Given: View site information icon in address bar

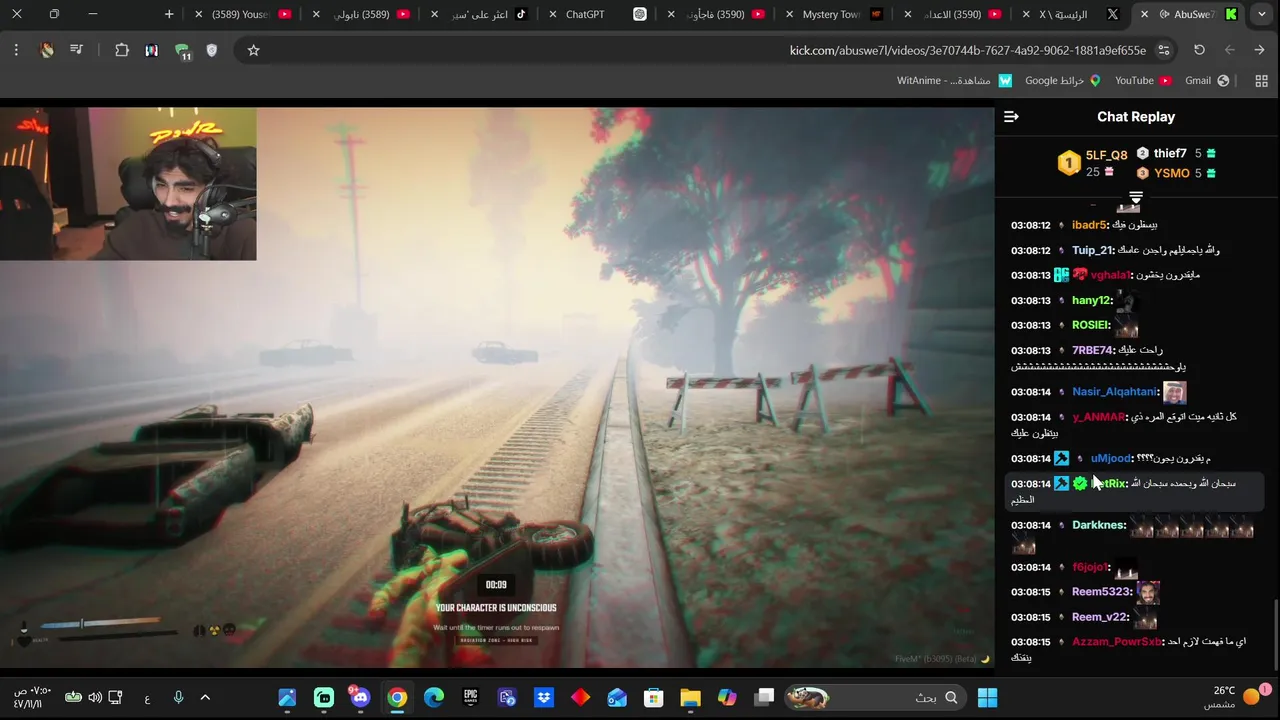Looking at the screenshot, I should (1163, 50).
